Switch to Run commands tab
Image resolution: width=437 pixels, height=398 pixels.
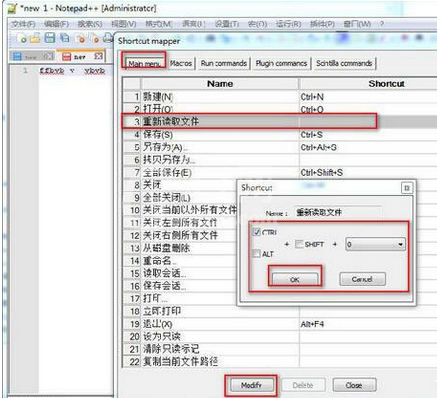[223, 63]
